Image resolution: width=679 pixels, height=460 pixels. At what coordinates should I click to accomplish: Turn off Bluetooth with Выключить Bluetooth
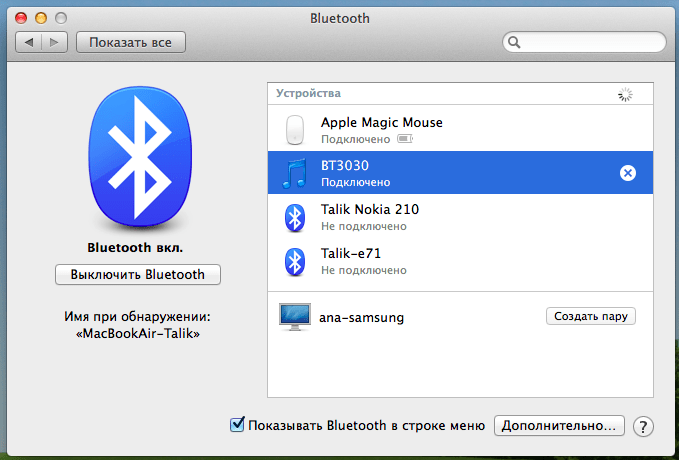(138, 275)
